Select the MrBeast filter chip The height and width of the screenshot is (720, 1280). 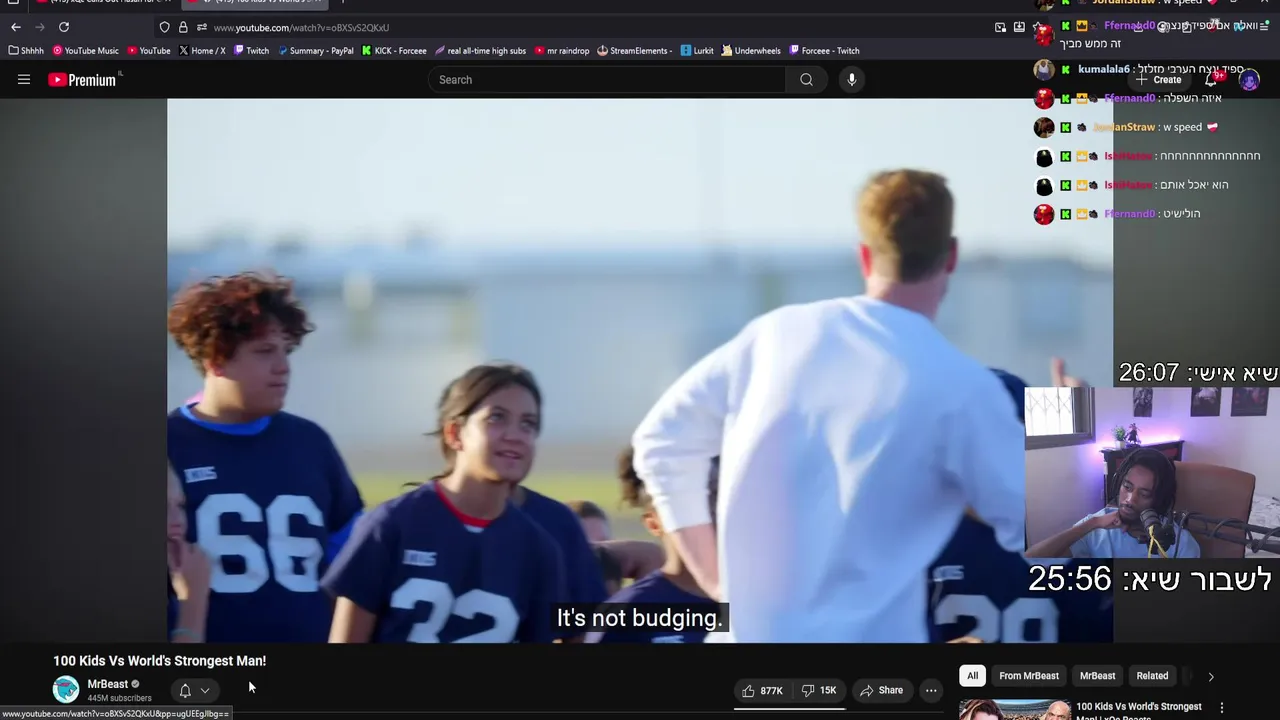click(x=1097, y=676)
